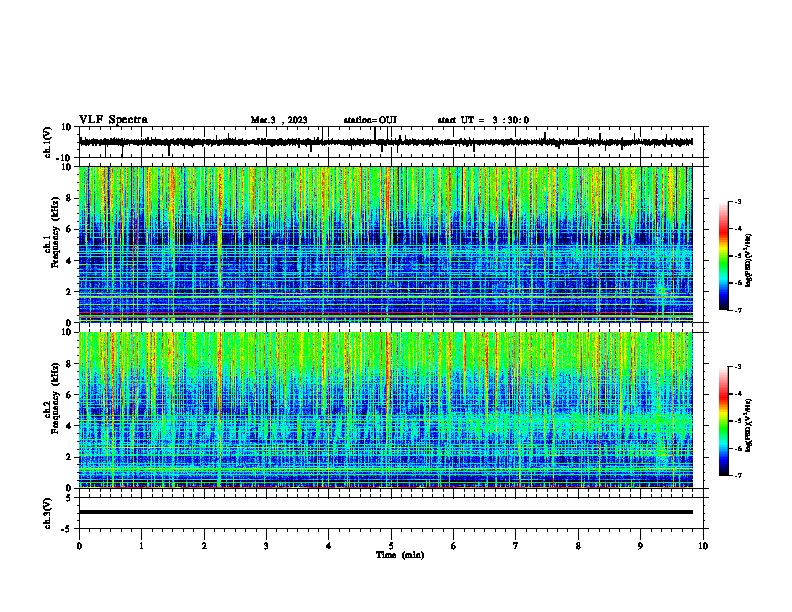Image resolution: width=792 pixels, height=612 pixels.
Task: Click time axis tick label "7"
Action: point(516,546)
